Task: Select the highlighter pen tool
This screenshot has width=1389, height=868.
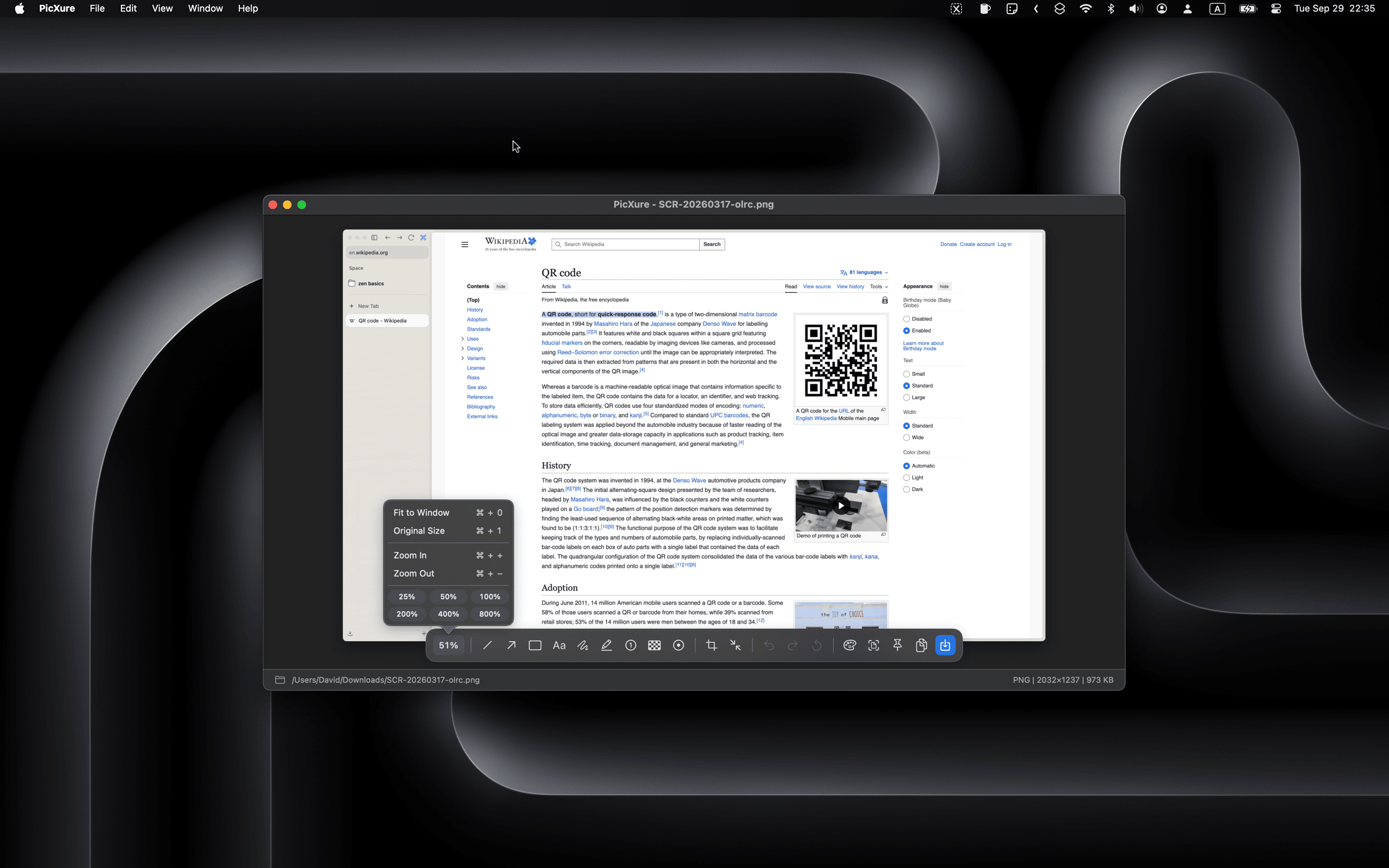Action: click(607, 645)
